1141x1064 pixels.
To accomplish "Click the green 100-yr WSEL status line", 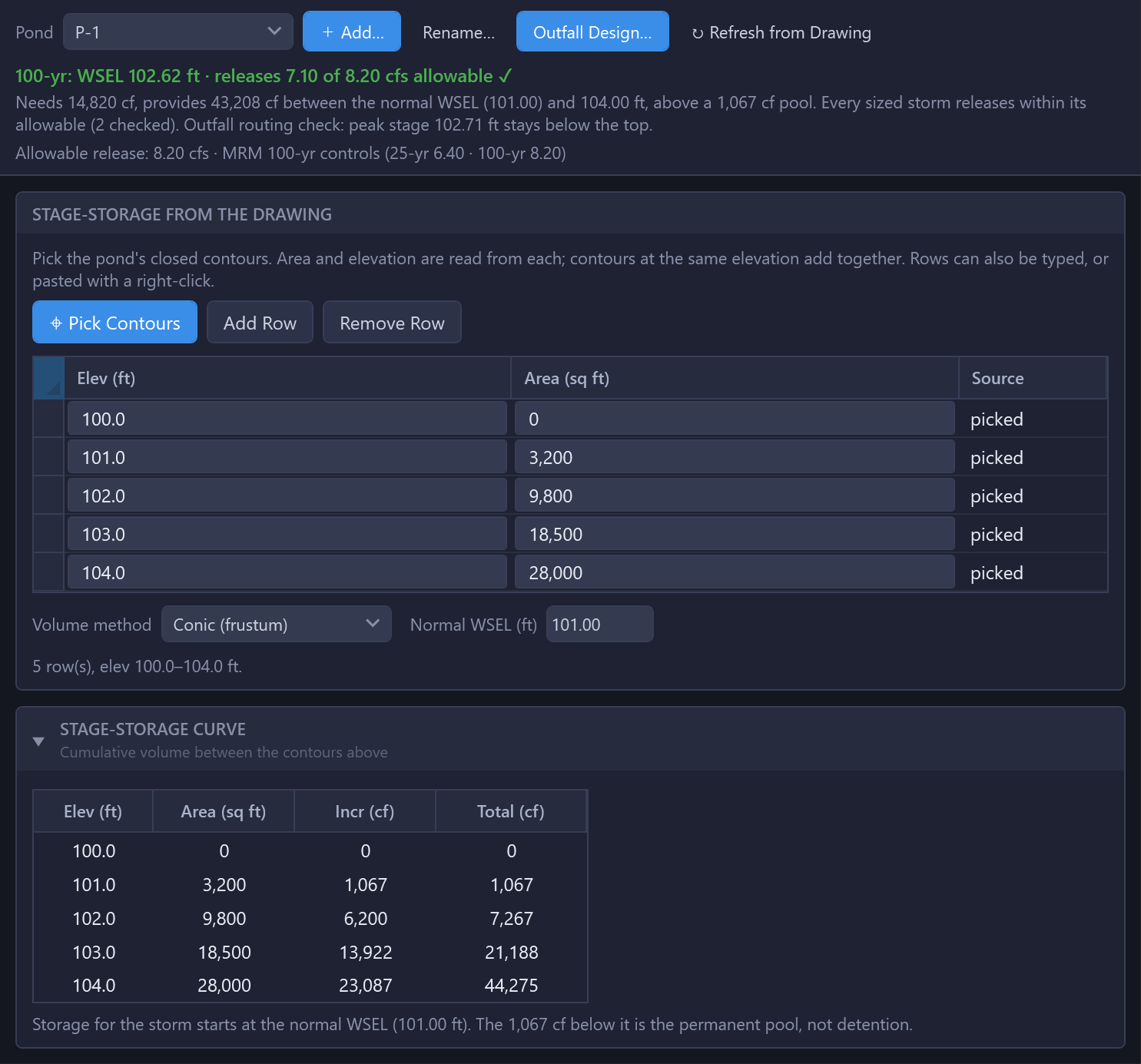I will [x=264, y=75].
